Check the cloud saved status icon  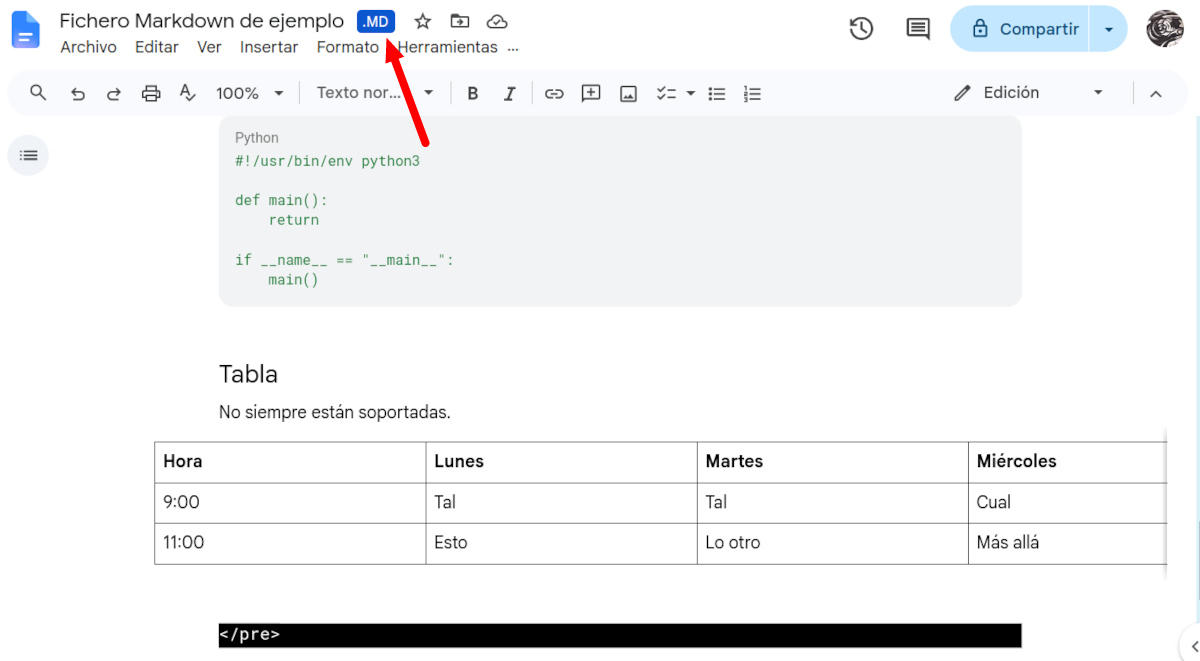pos(497,21)
